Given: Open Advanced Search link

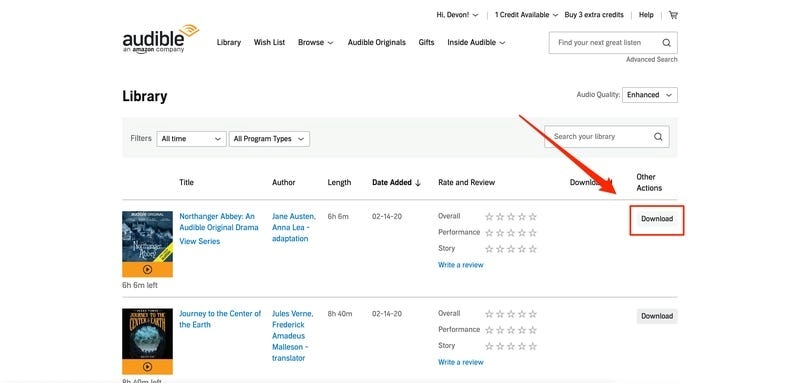Looking at the screenshot, I should point(652,60).
